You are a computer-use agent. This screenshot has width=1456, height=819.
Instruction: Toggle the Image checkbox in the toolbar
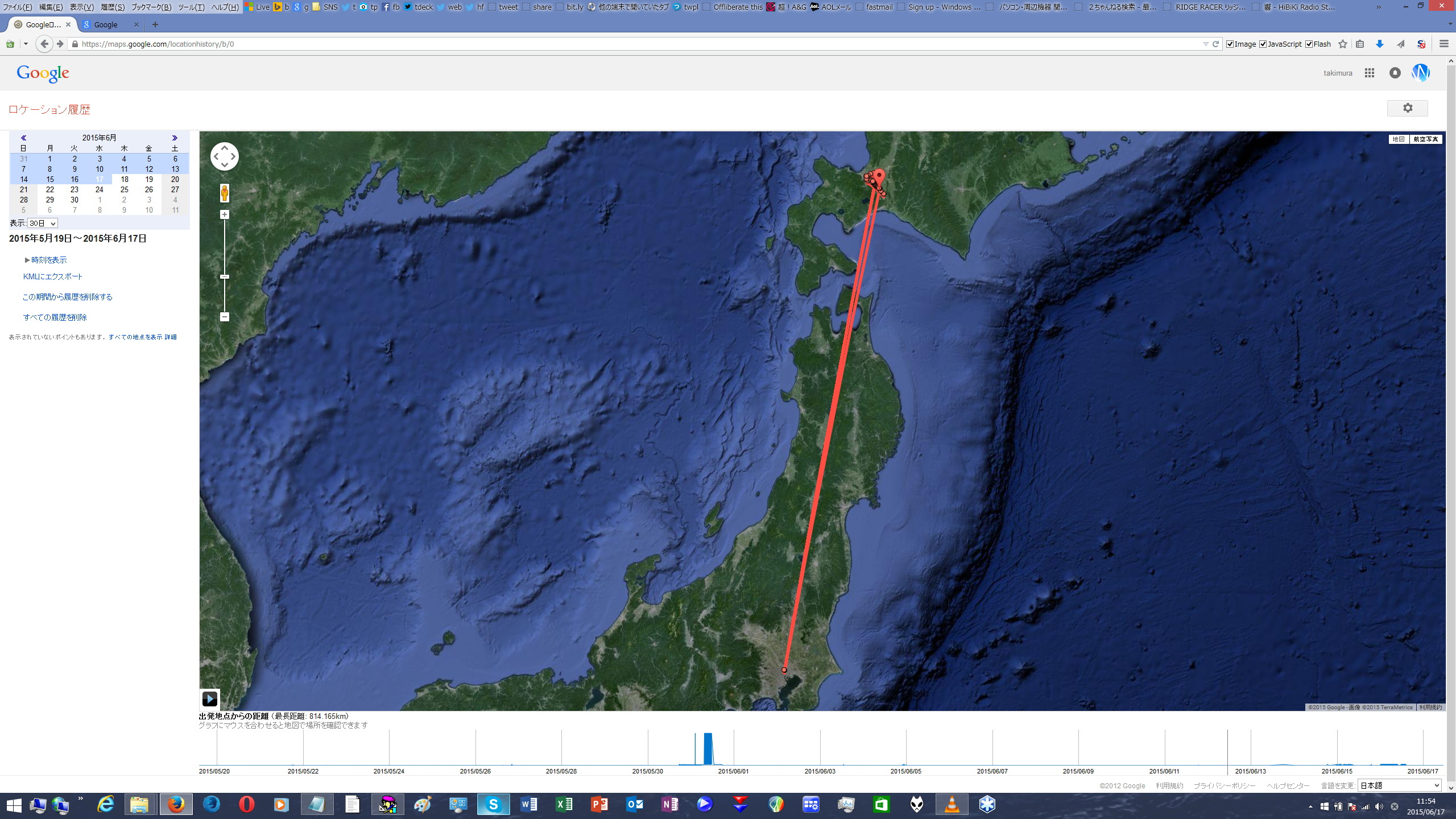tap(1230, 44)
